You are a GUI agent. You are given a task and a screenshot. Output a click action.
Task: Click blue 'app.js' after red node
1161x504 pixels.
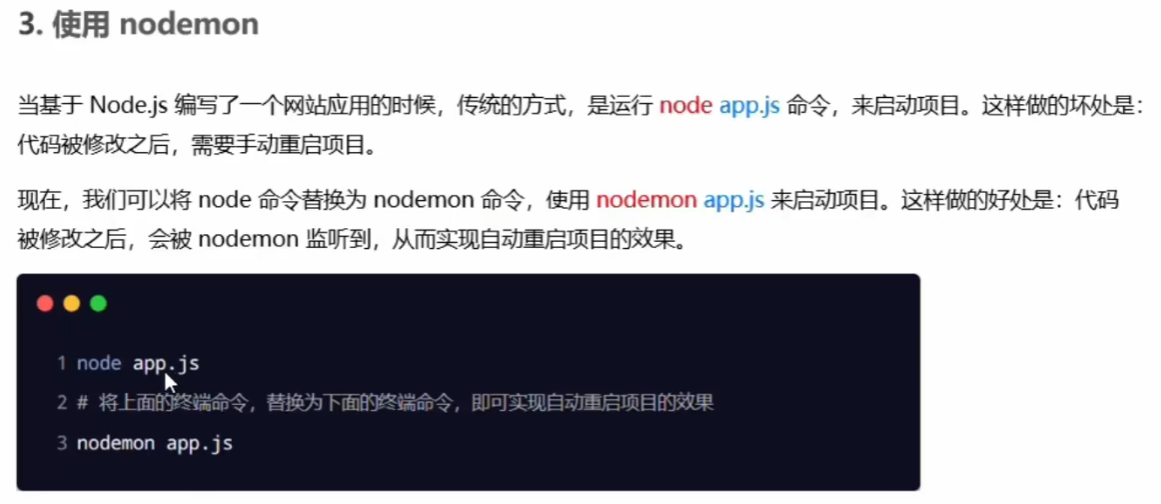(x=749, y=106)
